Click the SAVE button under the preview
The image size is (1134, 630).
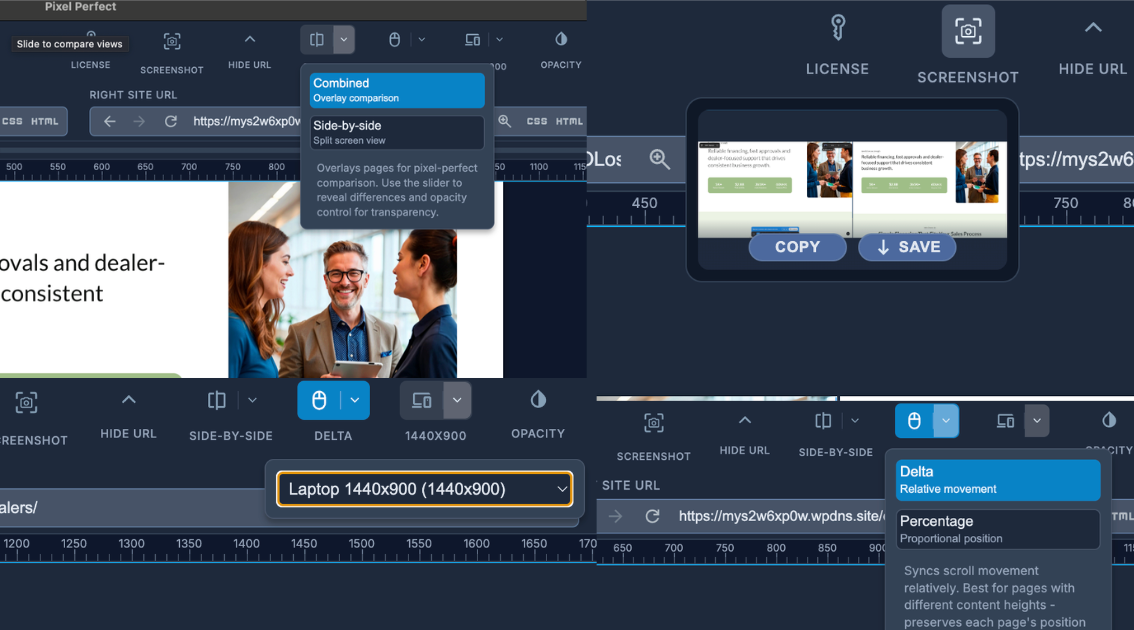[907, 247]
